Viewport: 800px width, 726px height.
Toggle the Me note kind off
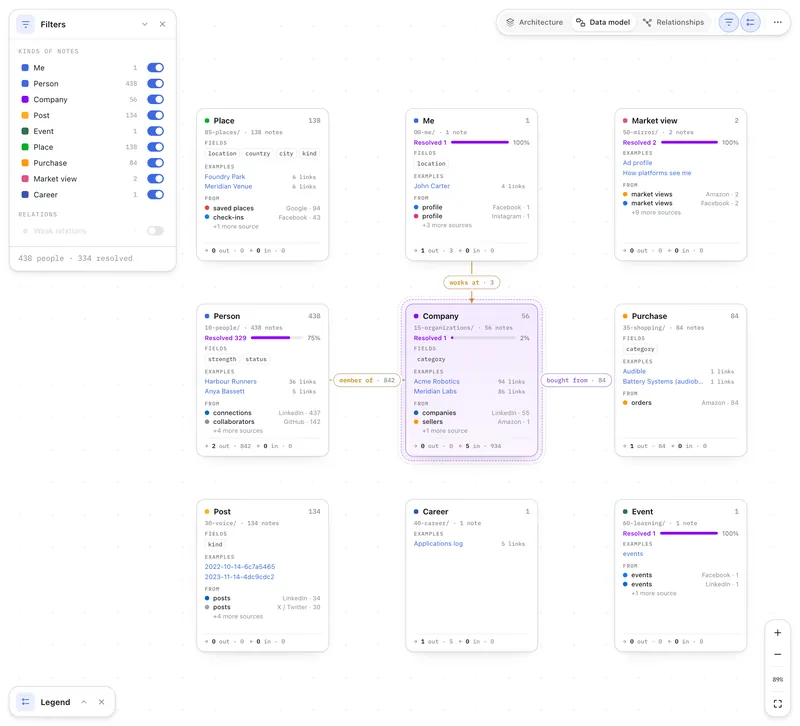pyautogui.click(x=156, y=67)
